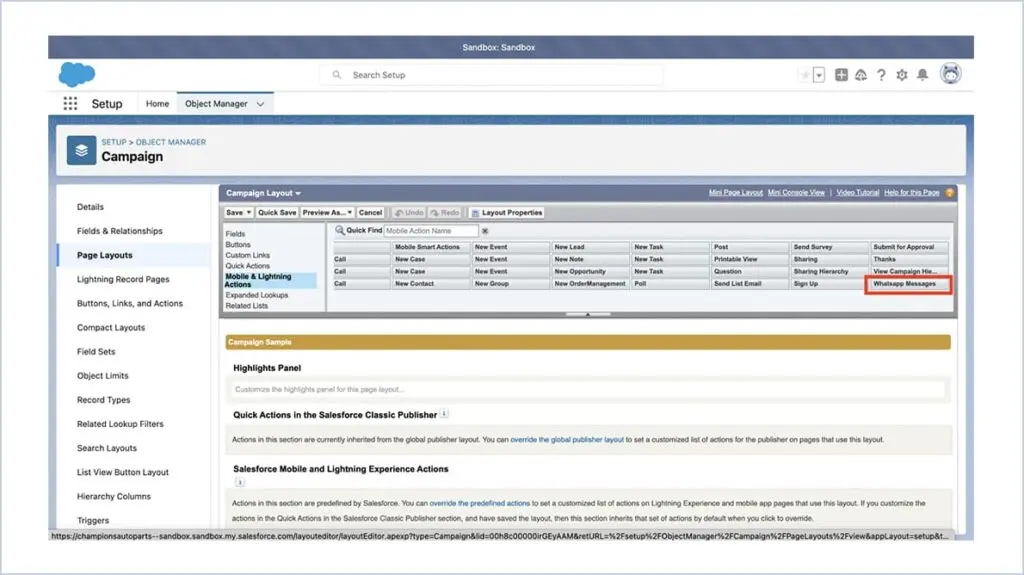The image size is (1024, 575).
Task: Select the Mobile Smart Actions item
Action: pos(430,247)
